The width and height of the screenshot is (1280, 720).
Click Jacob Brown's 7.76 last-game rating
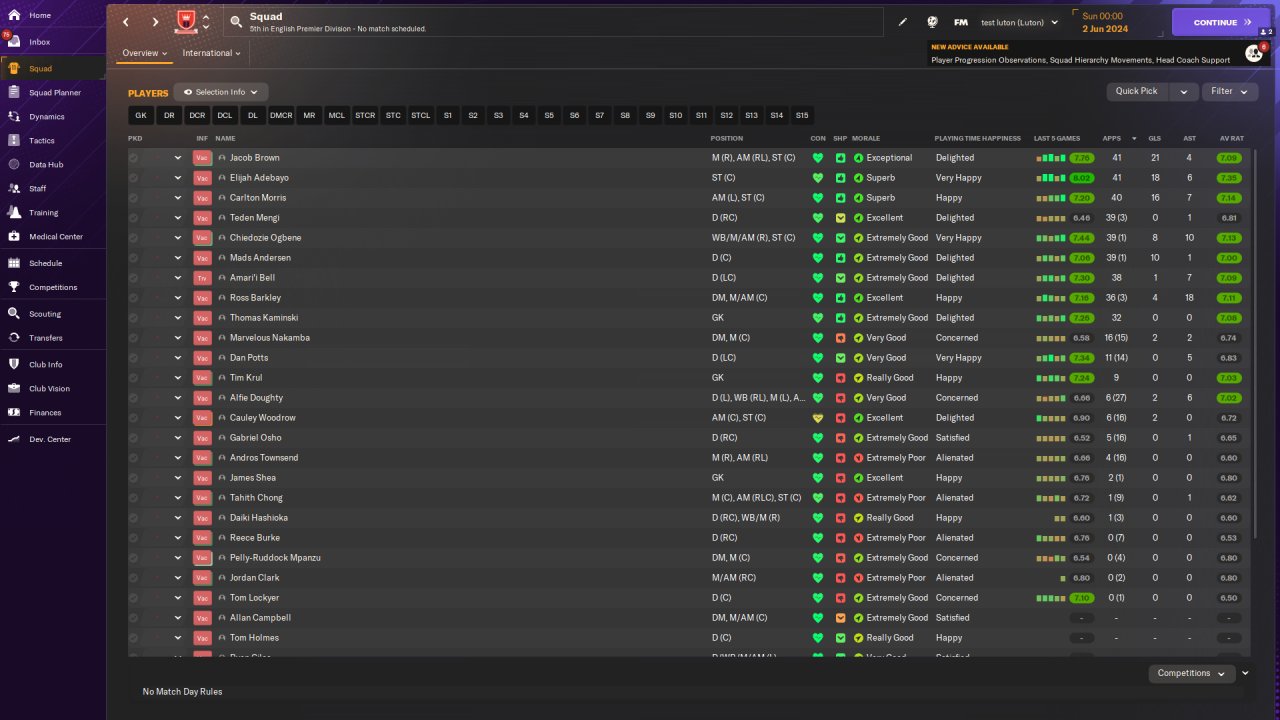(x=1081, y=158)
